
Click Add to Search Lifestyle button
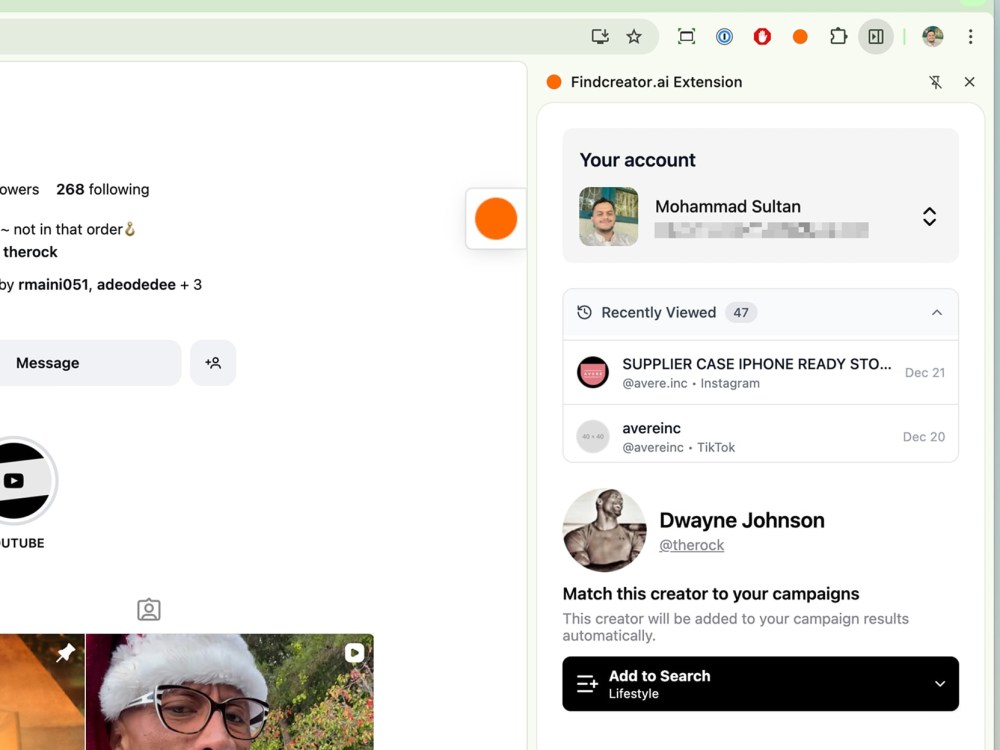point(760,684)
